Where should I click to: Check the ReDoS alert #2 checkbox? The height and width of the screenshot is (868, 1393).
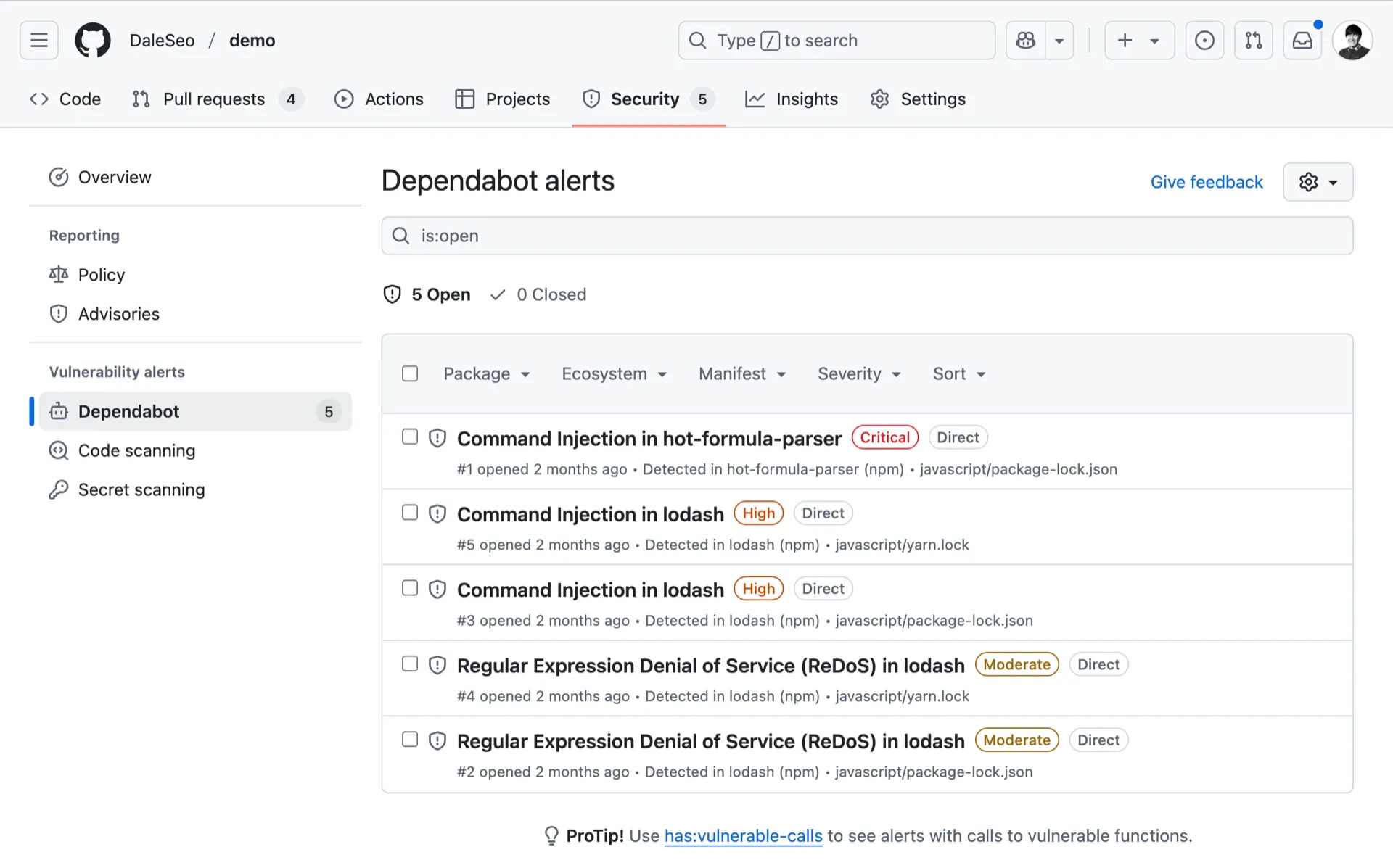point(410,740)
